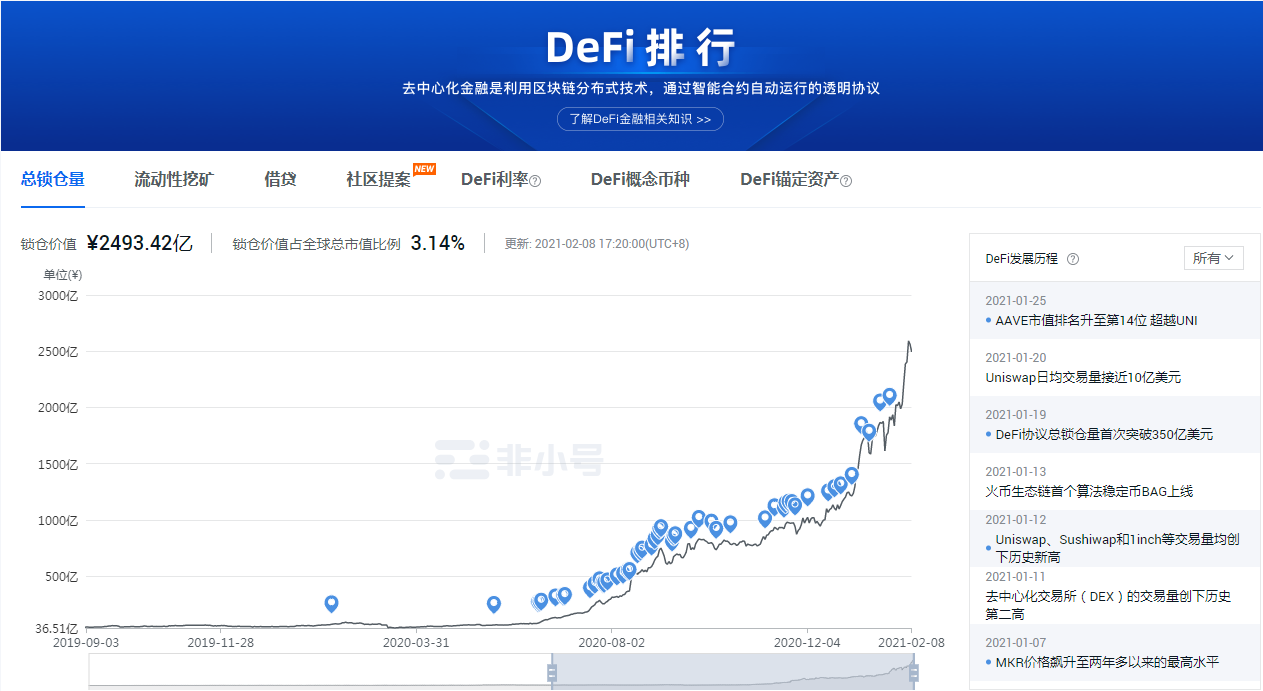Viewport: 1263px width, 691px height.
Task: Grab left handle of chart range slider
Action: coord(551,674)
